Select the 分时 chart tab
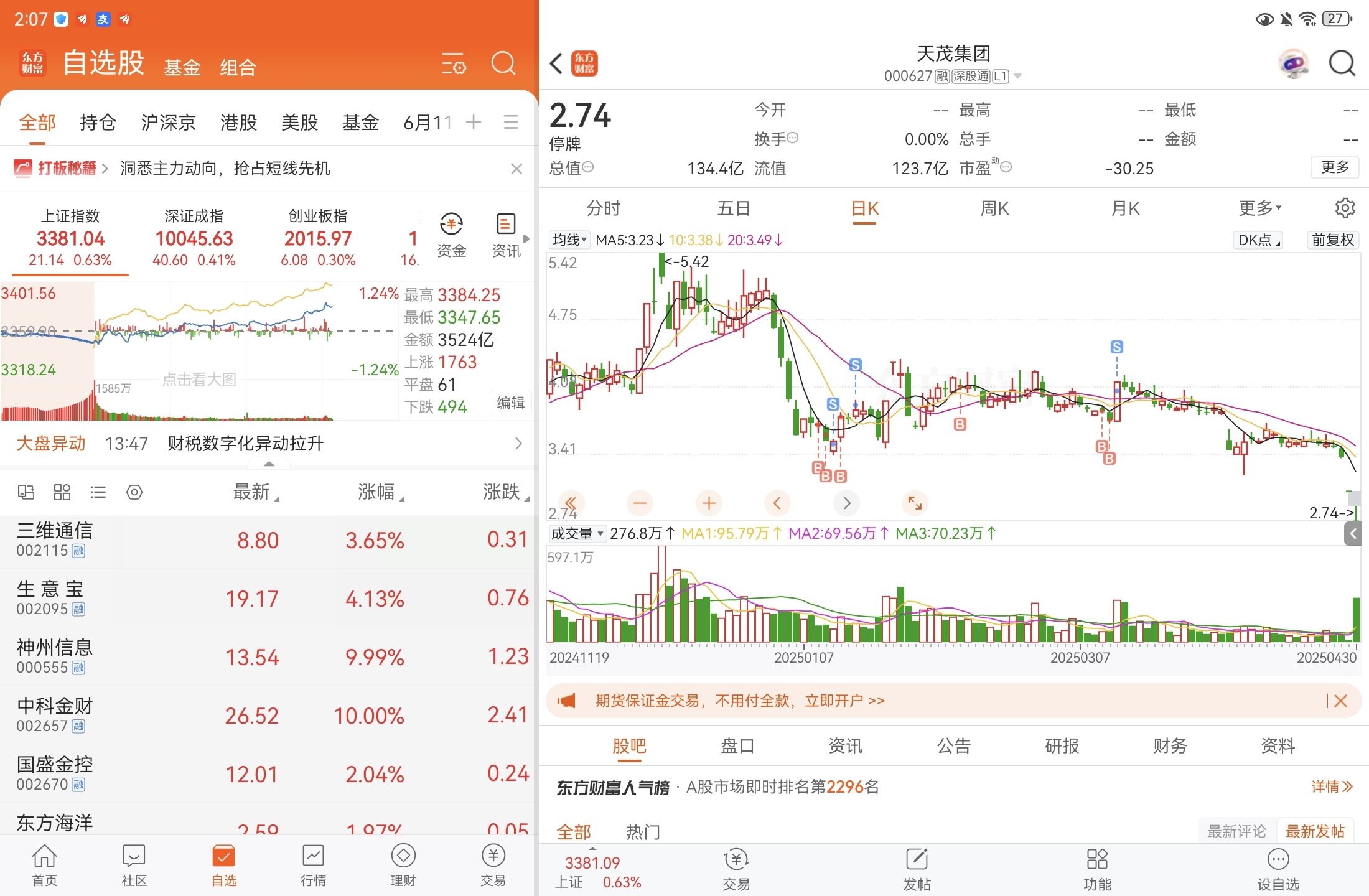 point(603,208)
